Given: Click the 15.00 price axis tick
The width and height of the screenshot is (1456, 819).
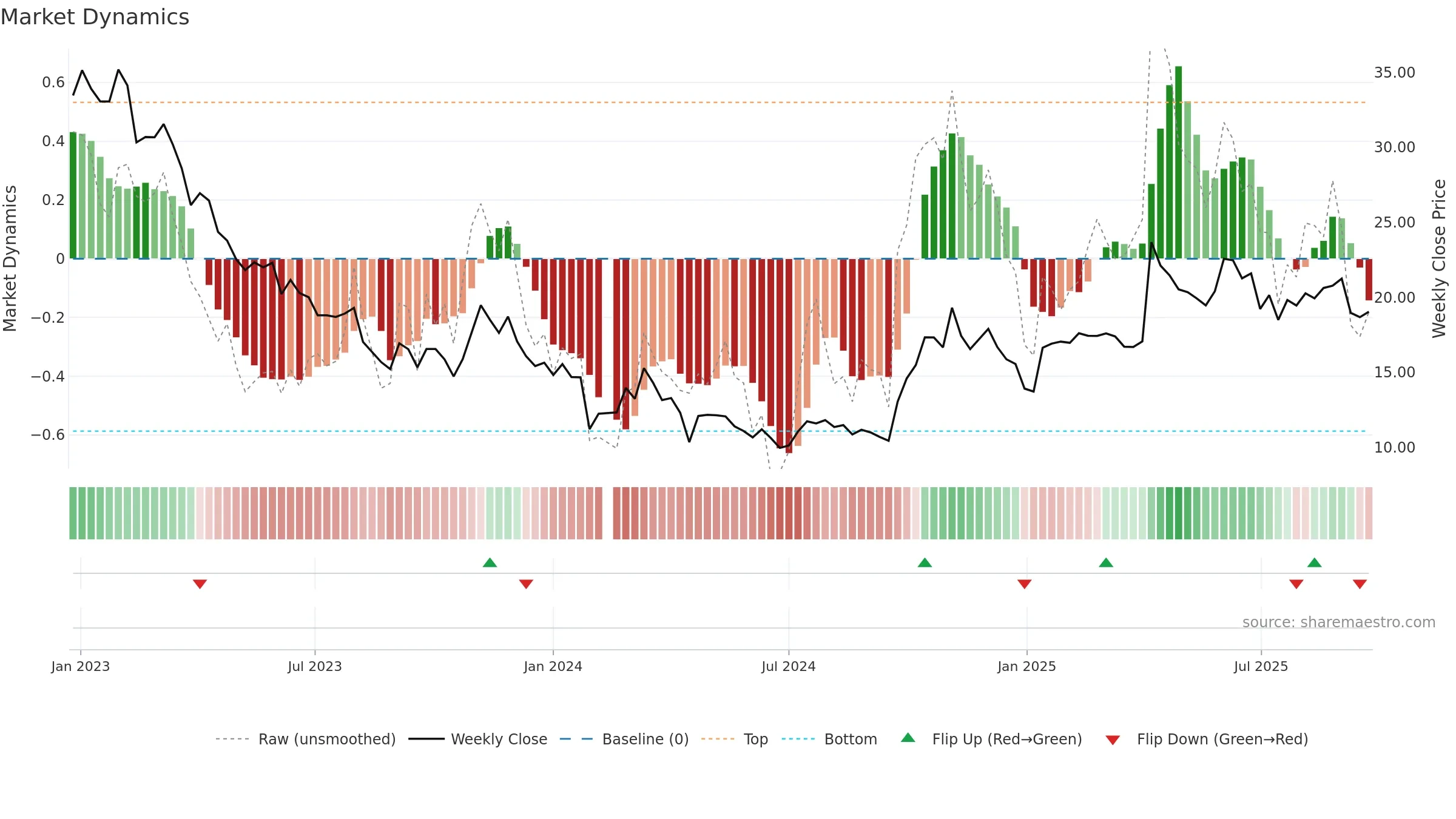Looking at the screenshot, I should click(x=1395, y=372).
